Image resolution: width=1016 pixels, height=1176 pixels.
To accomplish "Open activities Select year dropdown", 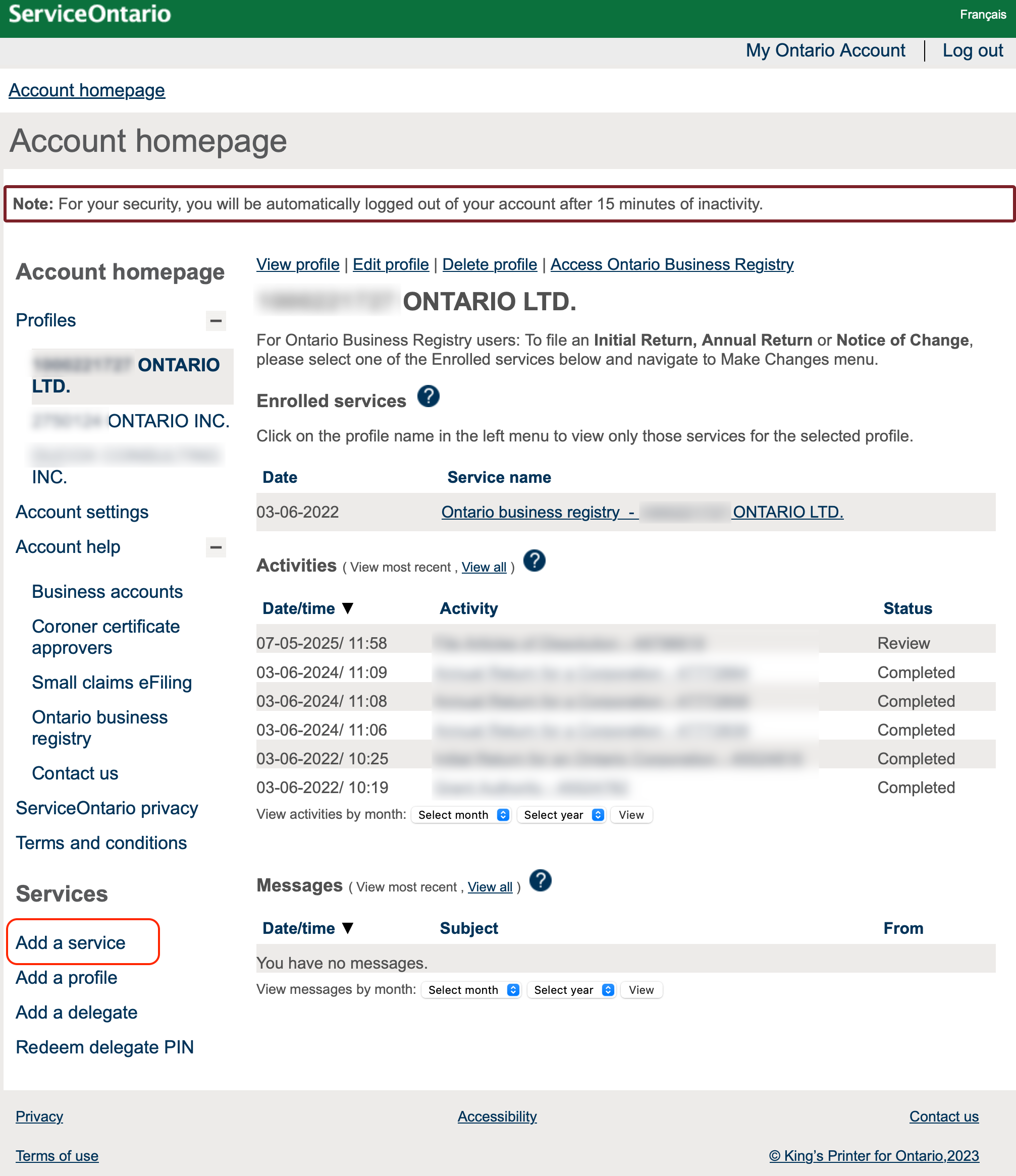I will [562, 814].
